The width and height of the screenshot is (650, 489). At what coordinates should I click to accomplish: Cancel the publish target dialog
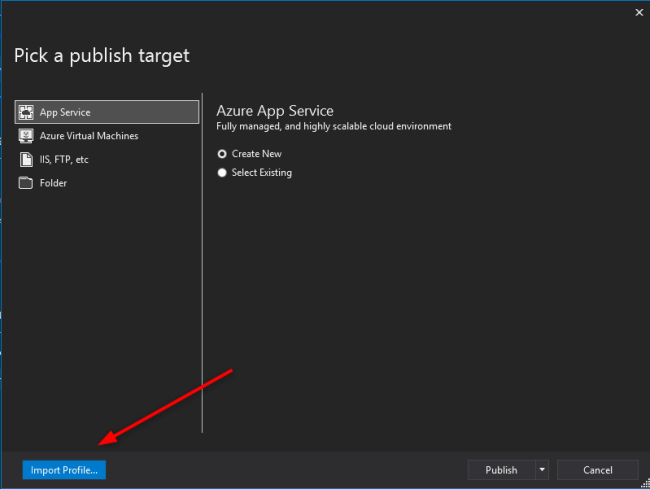pyautogui.click(x=597, y=470)
